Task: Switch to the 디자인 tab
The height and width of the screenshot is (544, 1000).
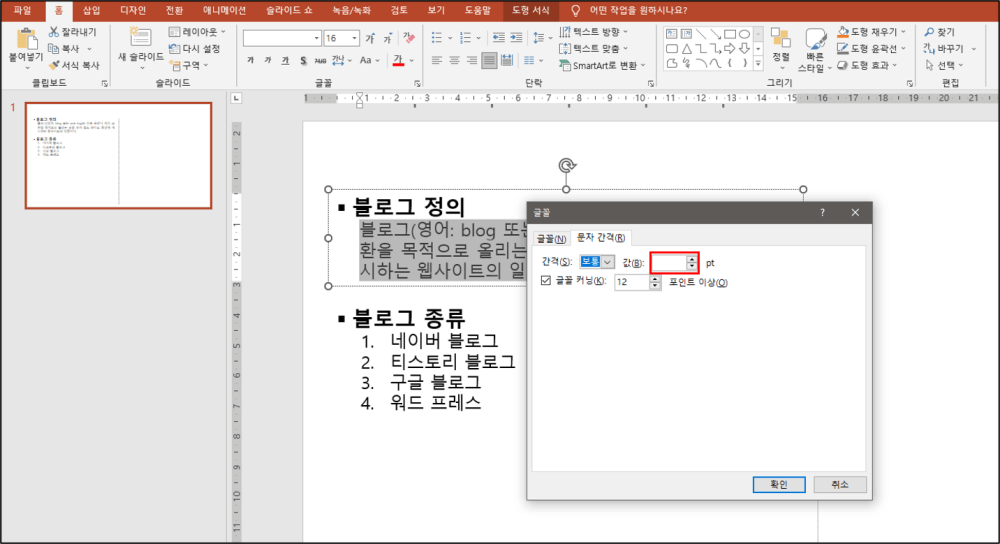Action: tap(133, 10)
